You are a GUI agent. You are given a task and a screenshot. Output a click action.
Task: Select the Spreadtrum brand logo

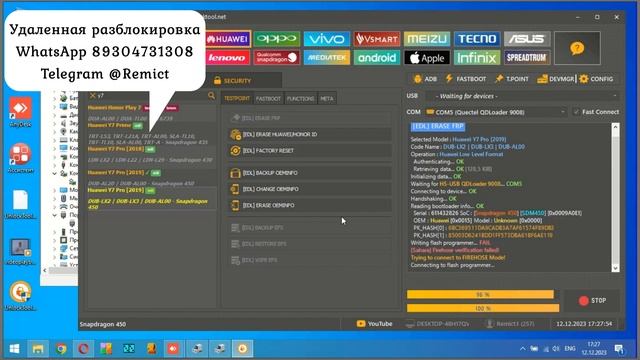click(527, 58)
